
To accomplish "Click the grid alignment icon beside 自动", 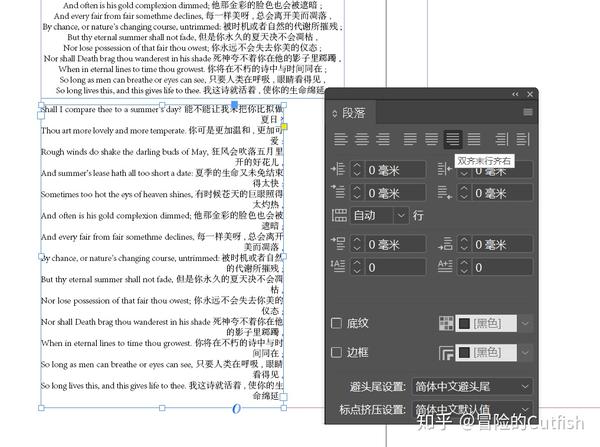I will (x=339, y=215).
